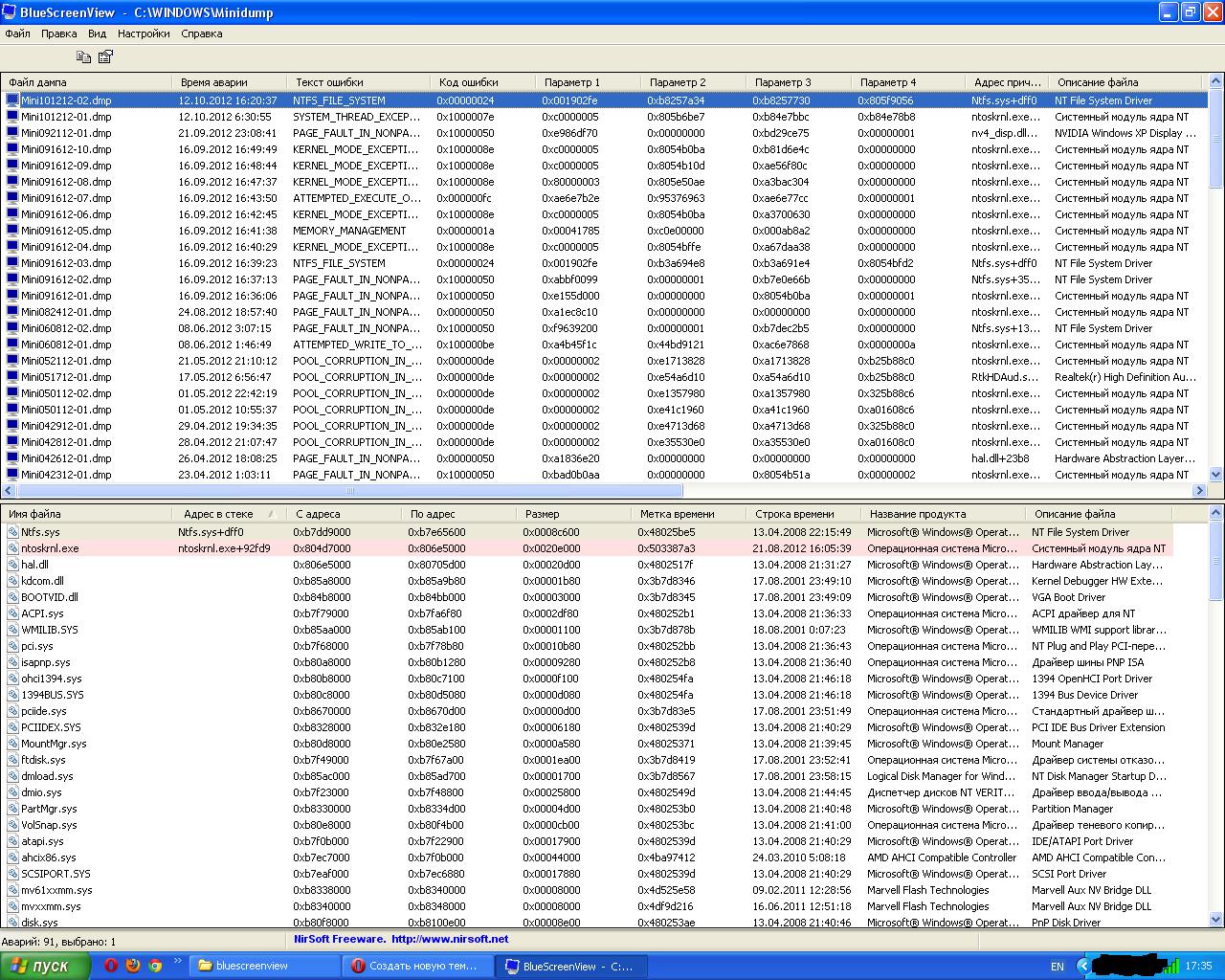Viewport: 1225px width, 980px height.
Task: Sort drivers by Название продукта column
Action: tap(944, 514)
